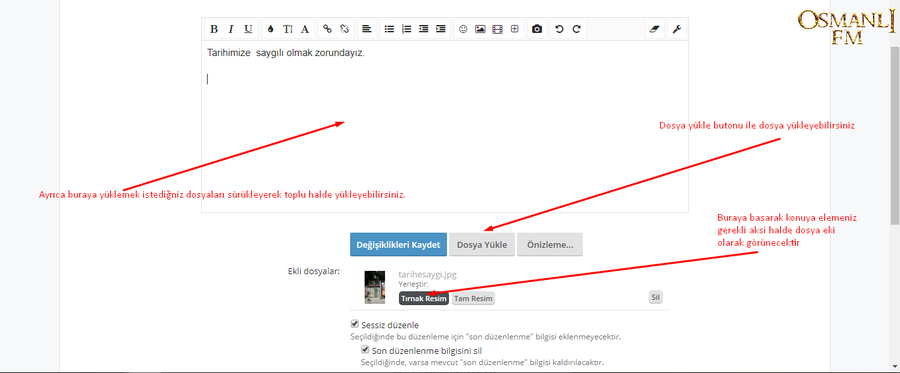Save changes with Değişiklikleri Kaydet
The height and width of the screenshot is (373, 900).
pos(398,244)
